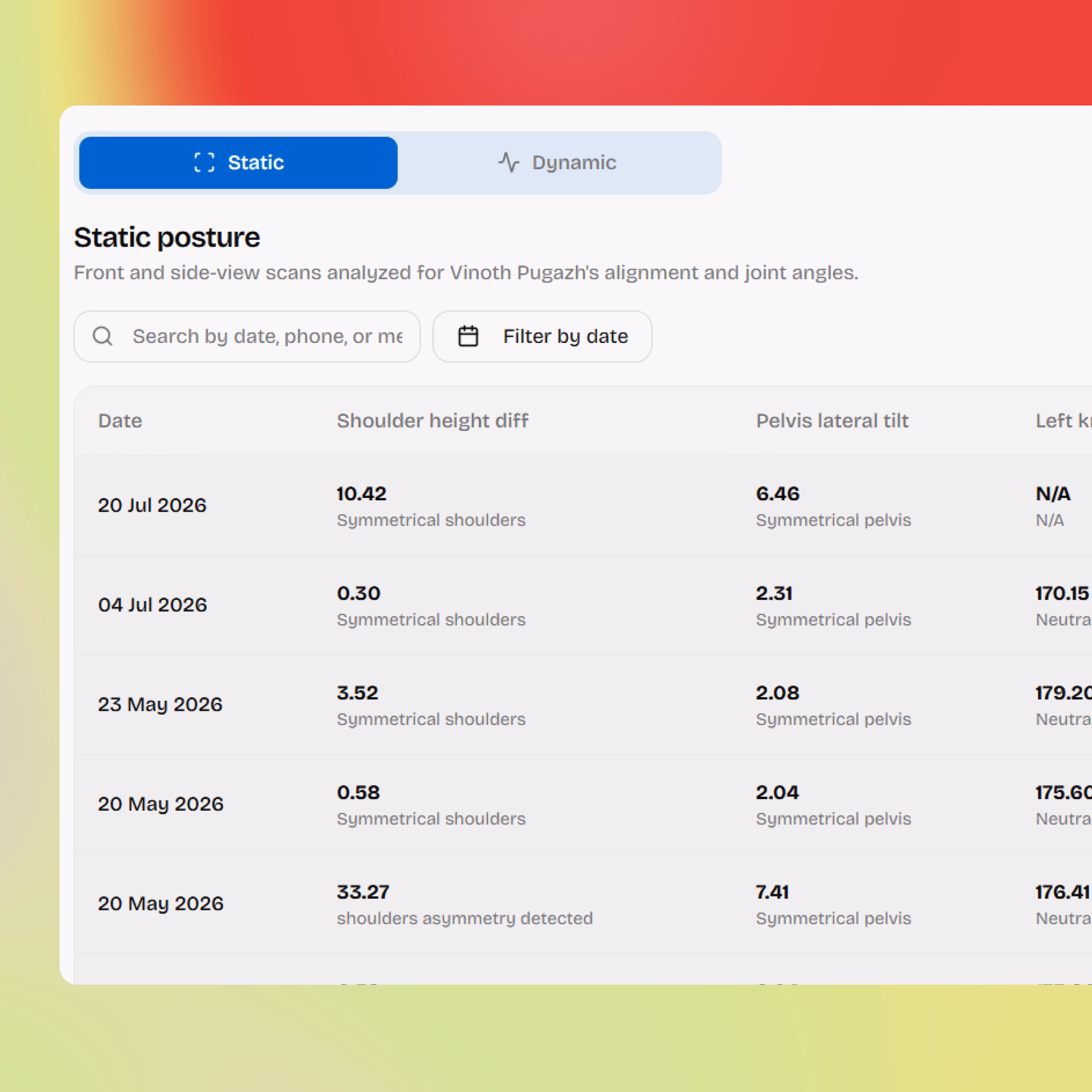This screenshot has height=1092, width=1092.
Task: Click 'shoulders asymmetry detected' label
Action: click(465, 918)
